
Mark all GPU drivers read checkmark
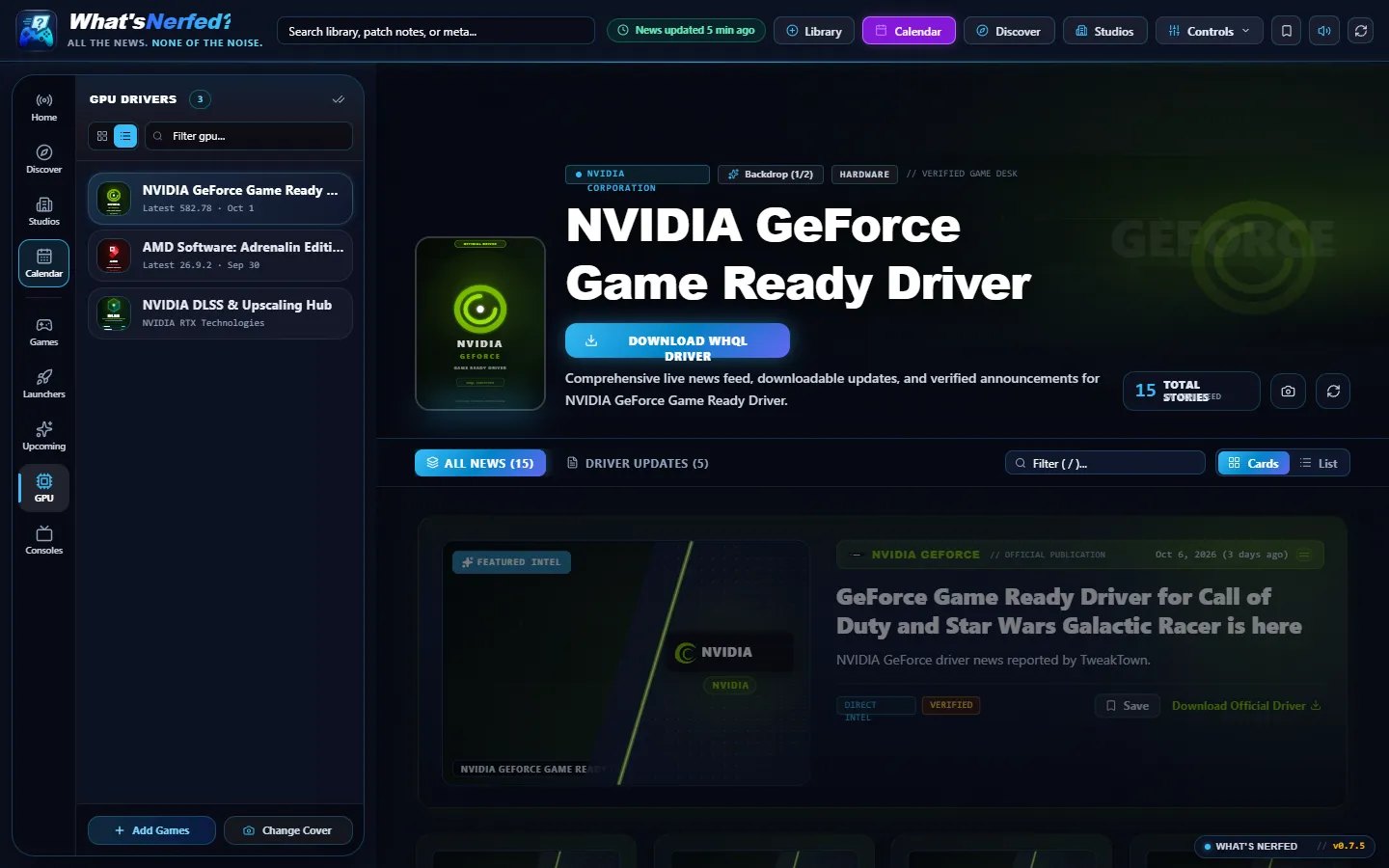tap(339, 99)
